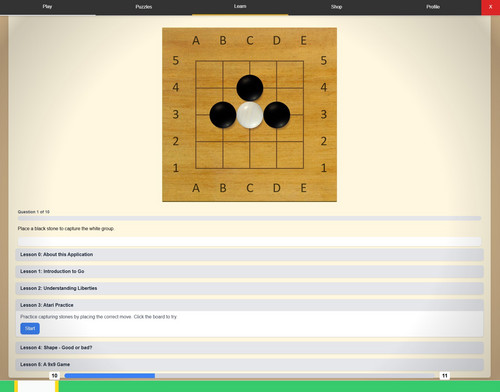The height and width of the screenshot is (392, 500).
Task: Click the black stone at B3
Action: 223,115
